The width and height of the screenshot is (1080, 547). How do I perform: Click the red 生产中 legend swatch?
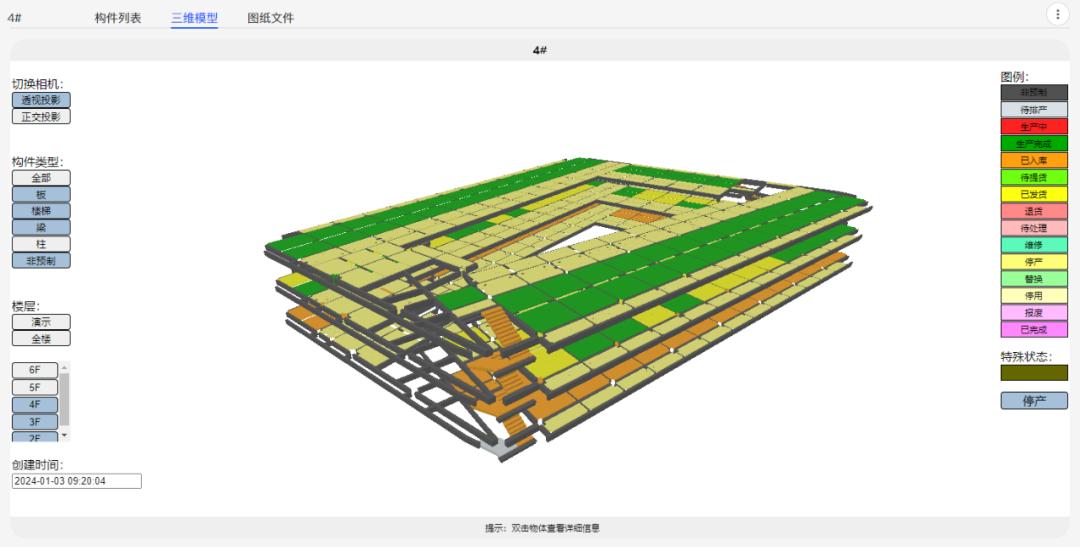click(1034, 127)
